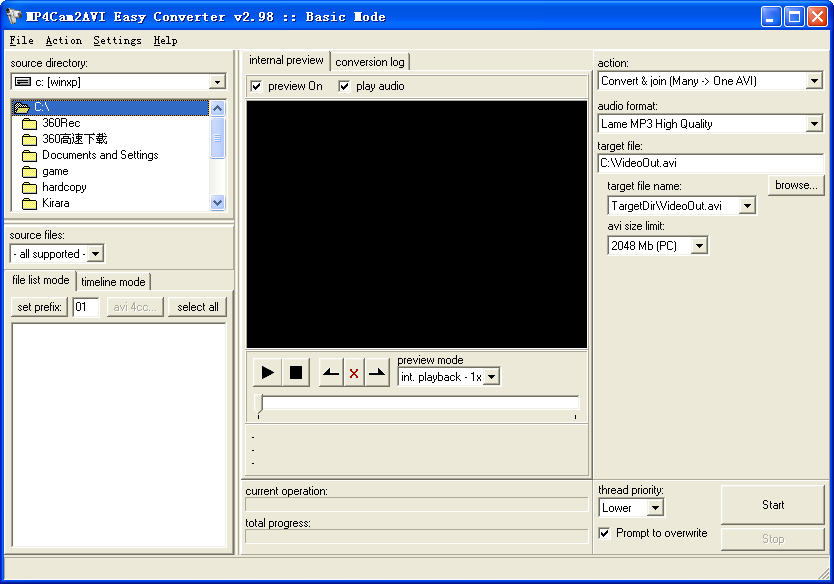Open the source directory drive dropdown
The image size is (834, 584).
point(217,82)
